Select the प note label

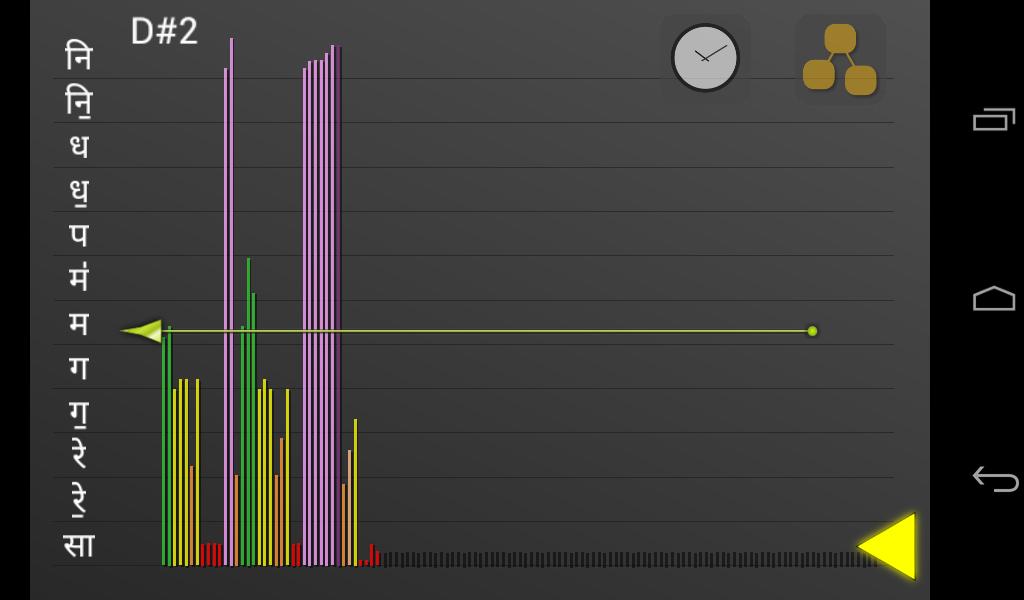[x=78, y=234]
